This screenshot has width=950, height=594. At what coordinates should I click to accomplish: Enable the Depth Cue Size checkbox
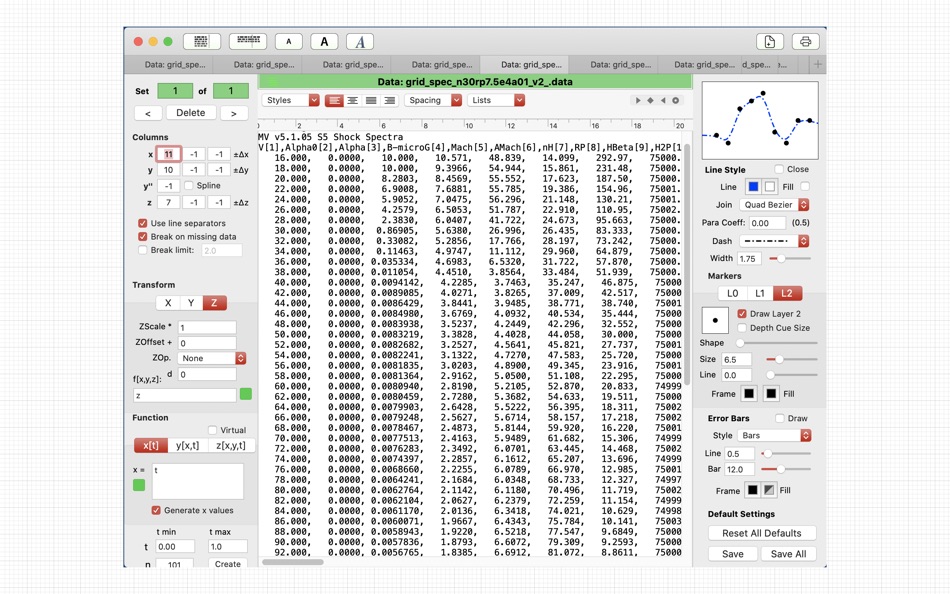742,328
